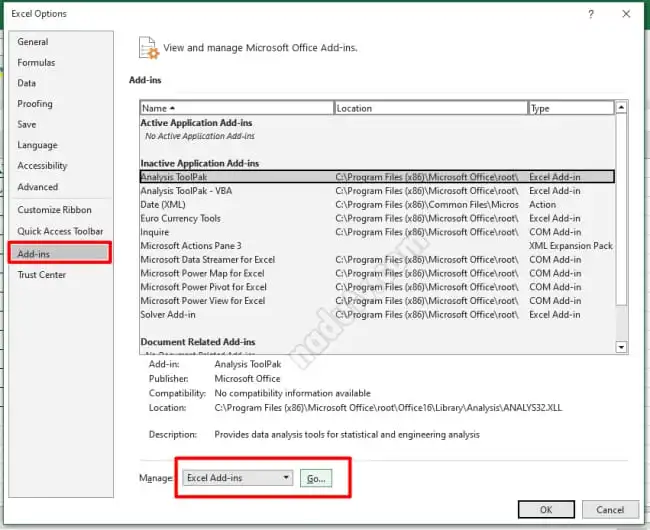Click Cancel to dismiss the dialog
The width and height of the screenshot is (650, 530).
(x=610, y=509)
